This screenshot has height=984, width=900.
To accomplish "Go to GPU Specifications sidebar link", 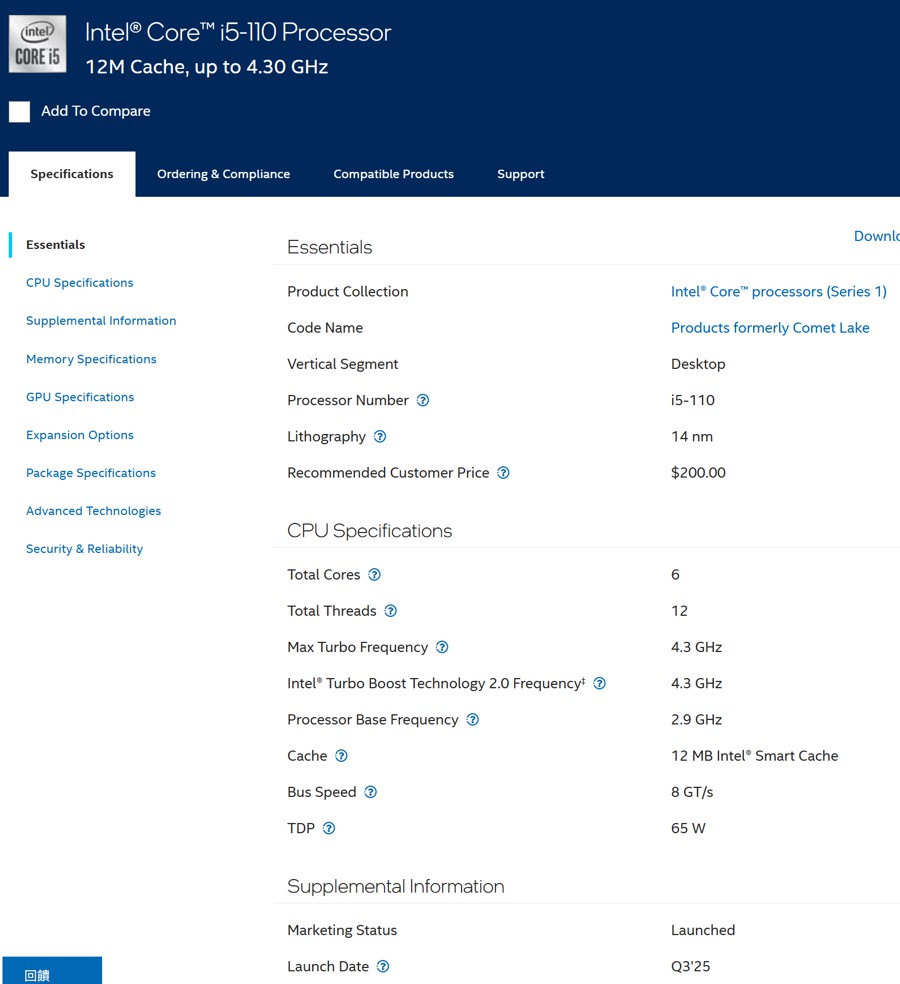I will 80,397.
